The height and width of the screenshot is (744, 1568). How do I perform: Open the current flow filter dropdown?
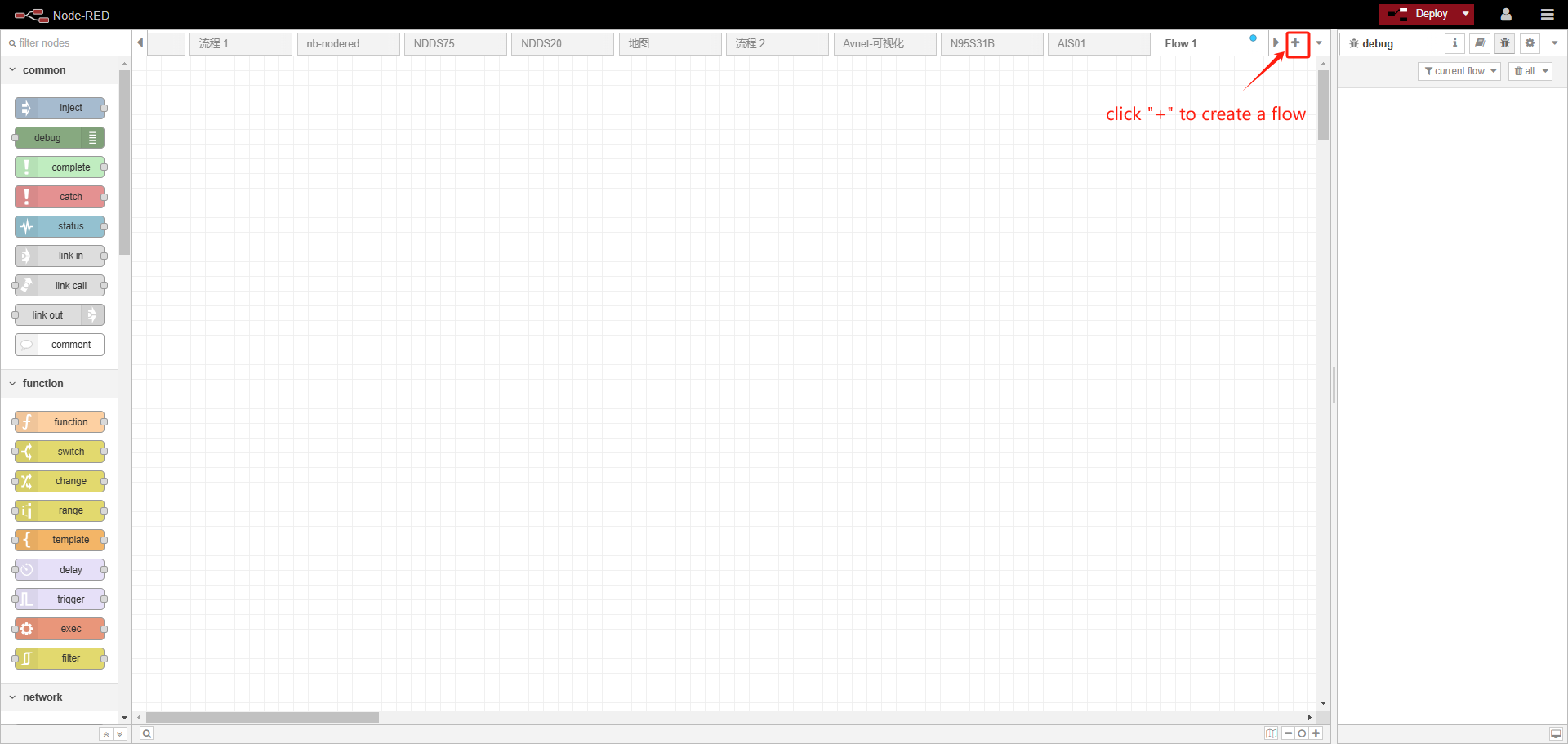(1459, 71)
